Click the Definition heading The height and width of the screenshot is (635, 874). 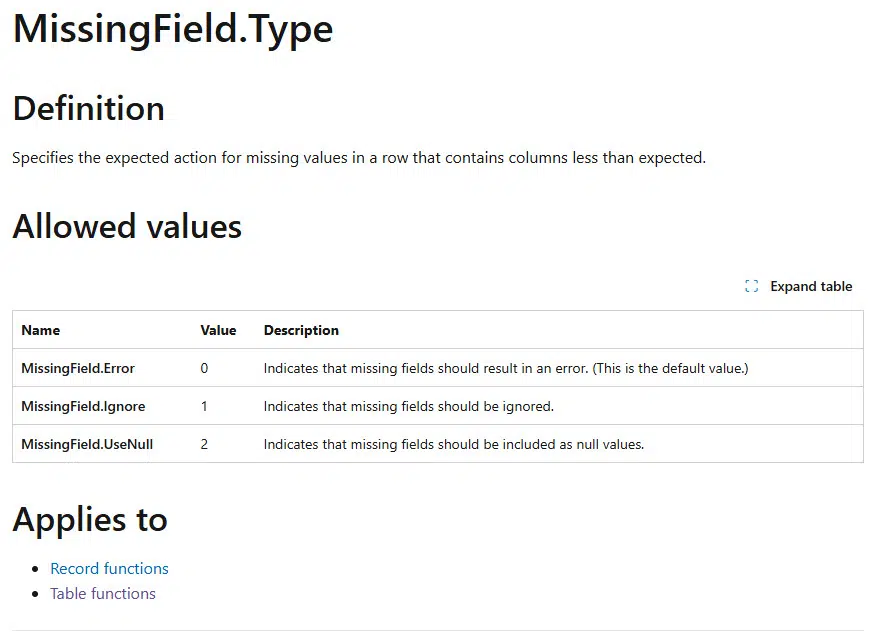point(88,110)
